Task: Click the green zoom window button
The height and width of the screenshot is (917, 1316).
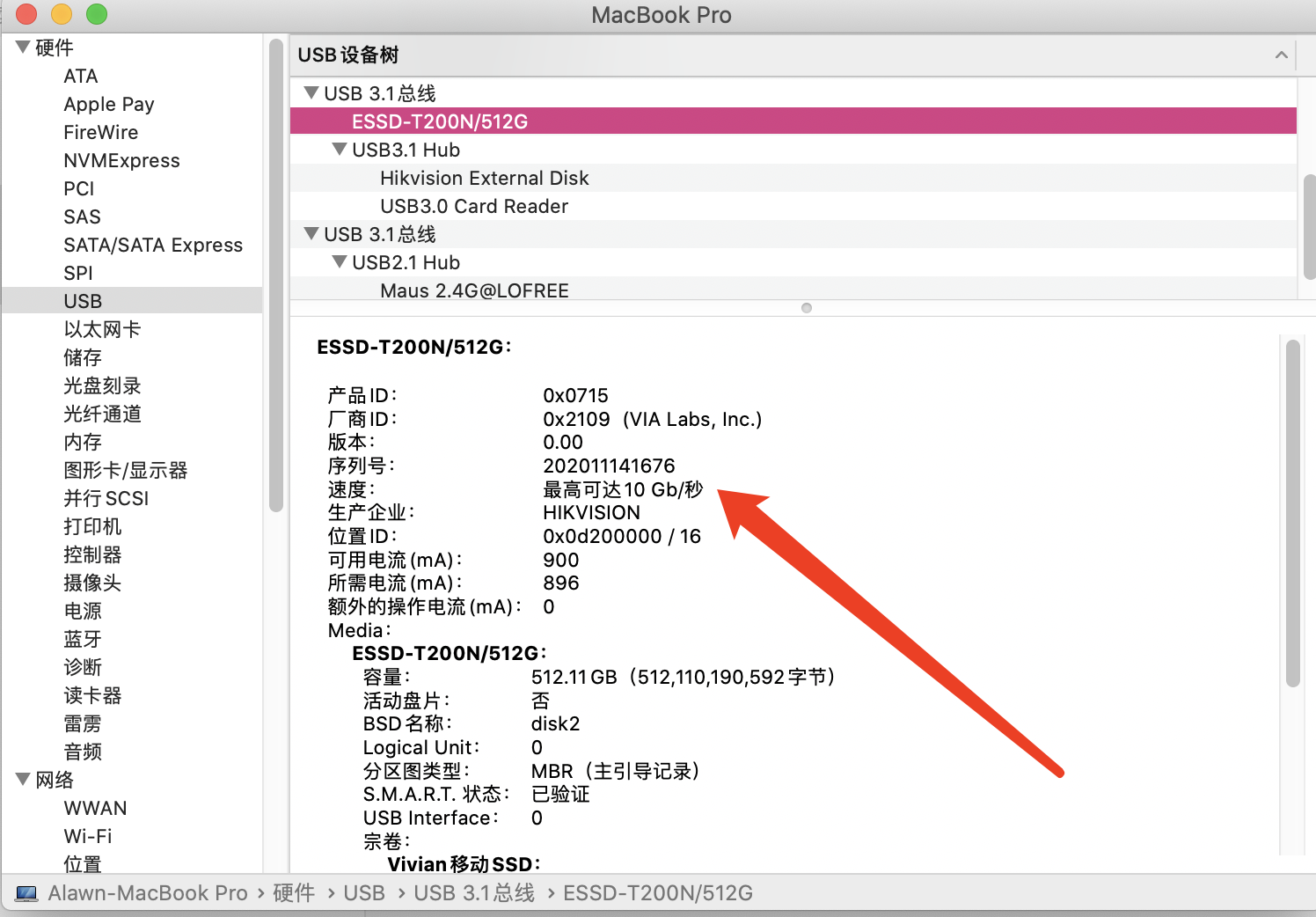Action: [97, 14]
